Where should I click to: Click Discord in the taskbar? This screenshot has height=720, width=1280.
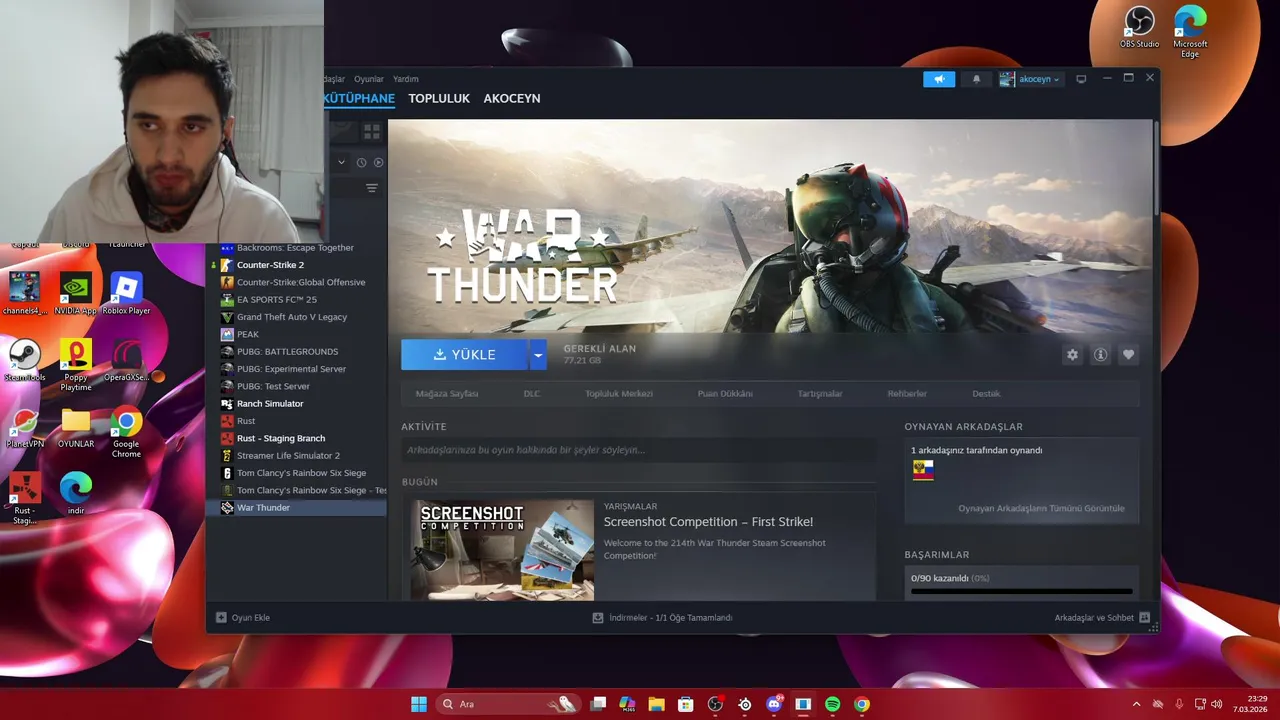pyautogui.click(x=774, y=704)
